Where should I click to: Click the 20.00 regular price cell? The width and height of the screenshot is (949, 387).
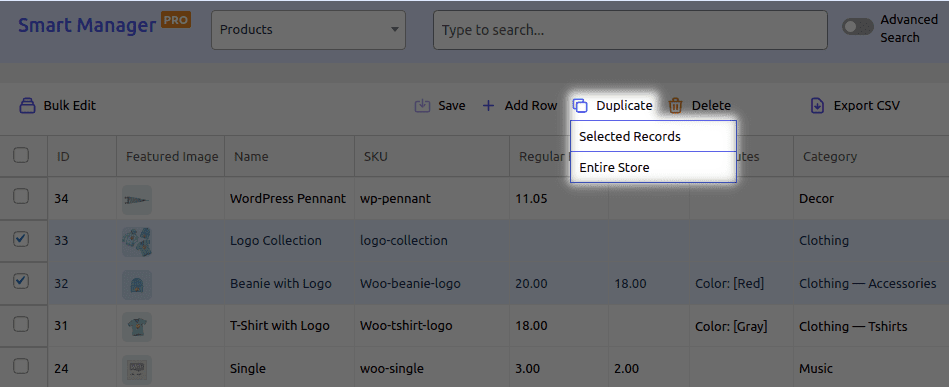click(559, 283)
